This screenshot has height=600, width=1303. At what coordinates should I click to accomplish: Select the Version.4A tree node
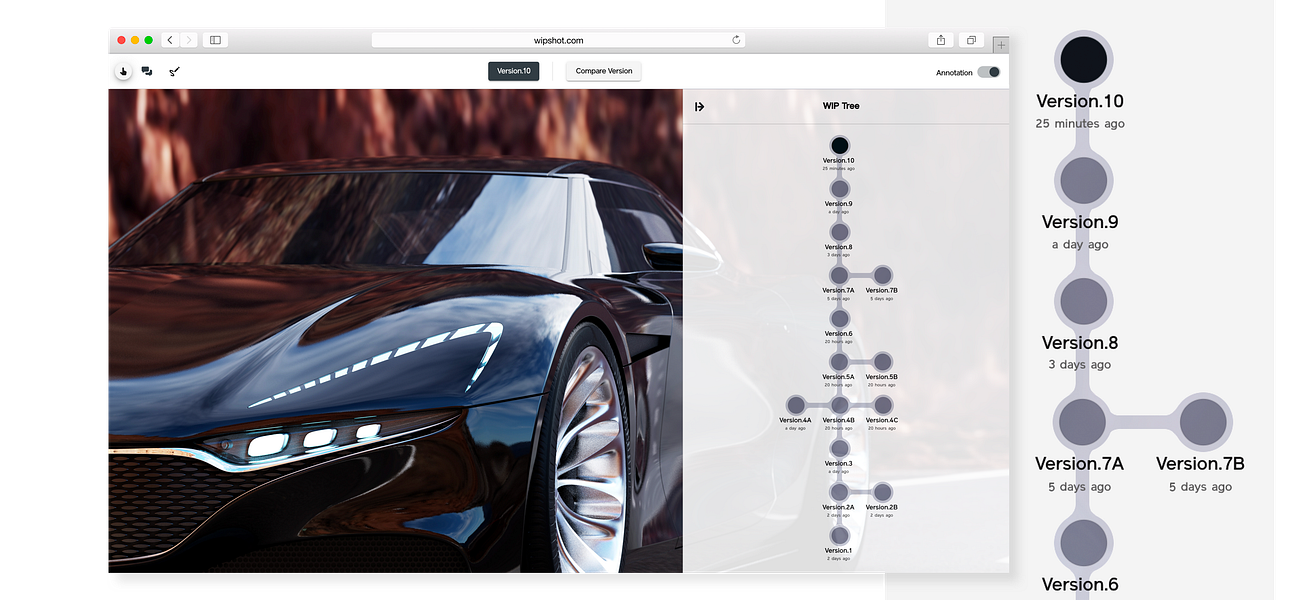point(796,405)
